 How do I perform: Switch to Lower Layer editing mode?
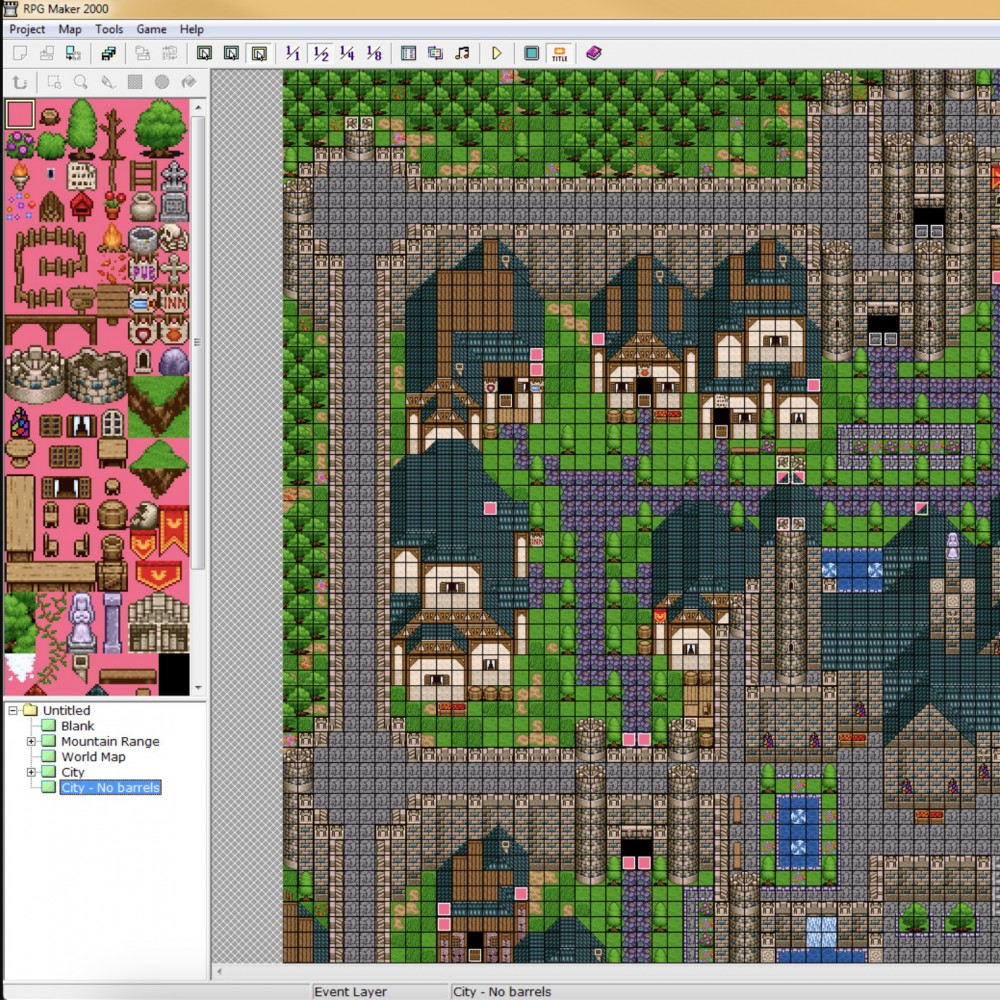point(205,54)
